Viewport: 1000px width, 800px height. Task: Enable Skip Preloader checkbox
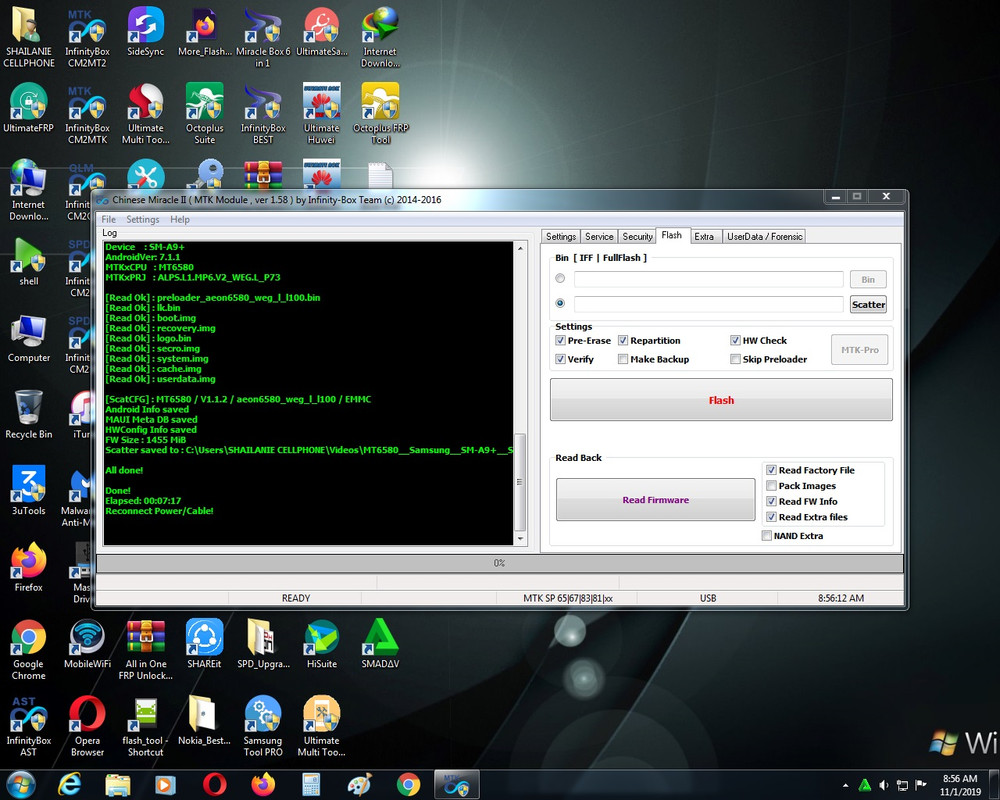click(x=735, y=359)
